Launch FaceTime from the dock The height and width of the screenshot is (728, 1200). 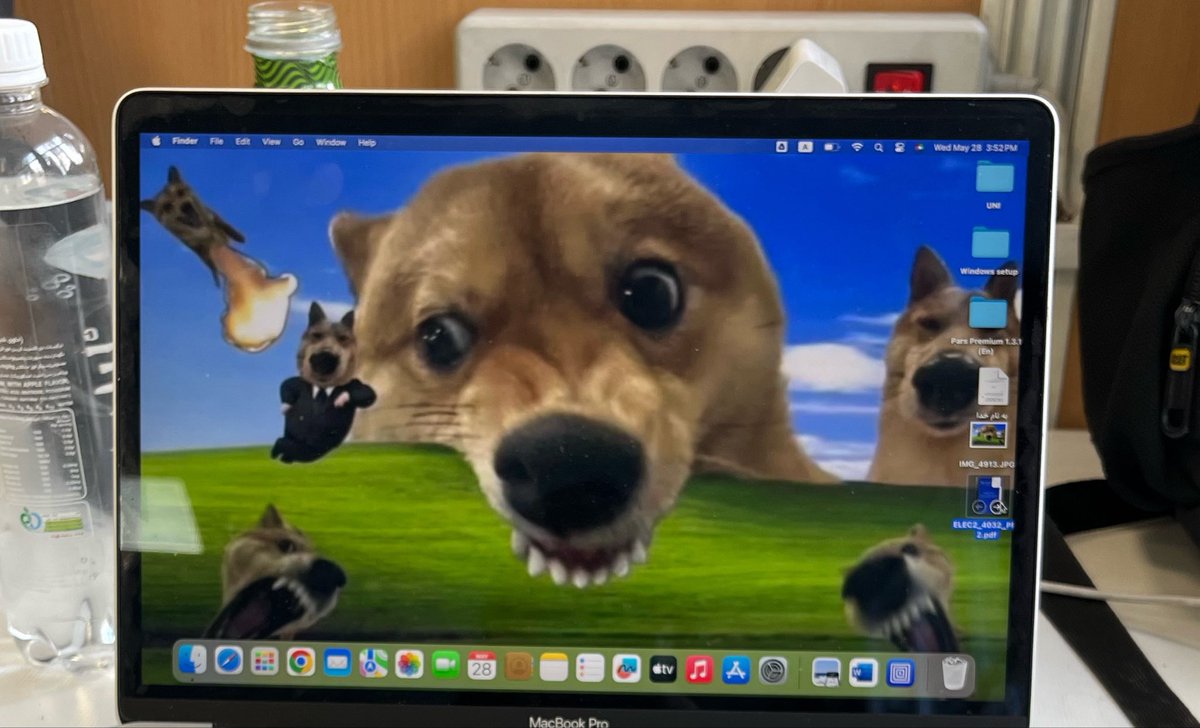(446, 664)
